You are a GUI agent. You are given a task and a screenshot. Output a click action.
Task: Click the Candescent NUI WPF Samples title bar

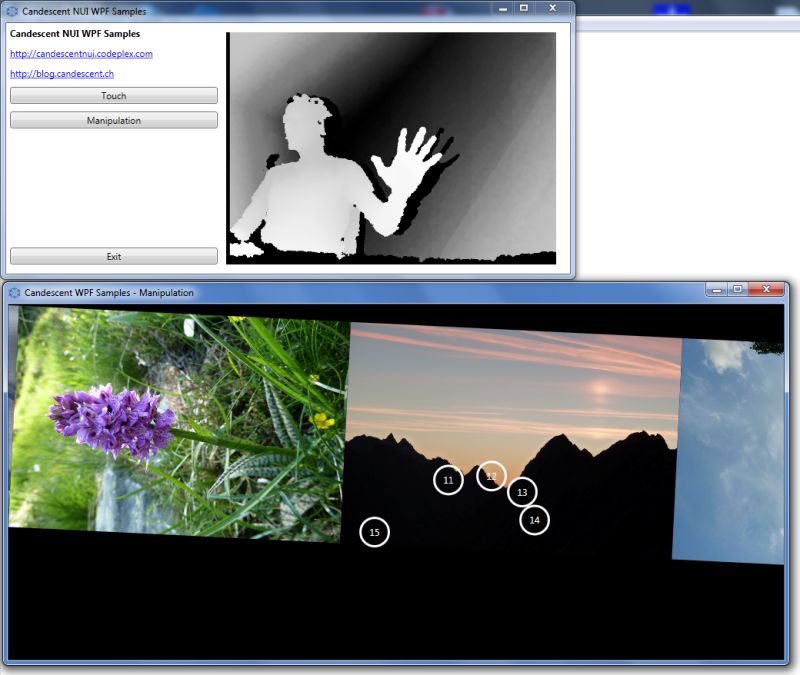(x=250, y=10)
